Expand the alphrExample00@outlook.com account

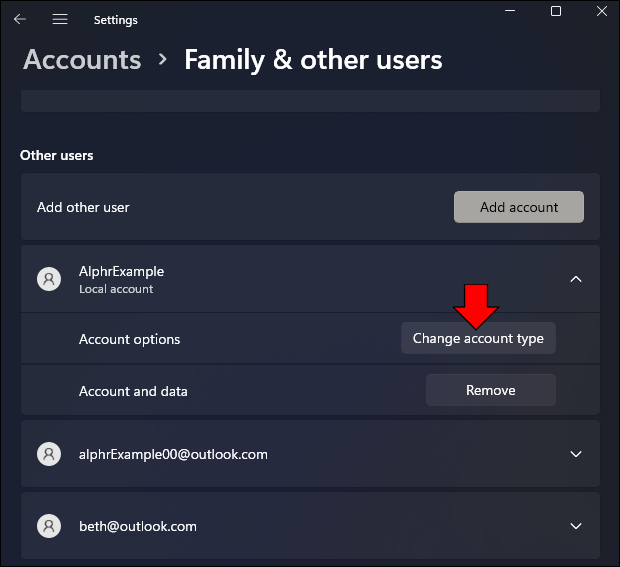(x=576, y=454)
